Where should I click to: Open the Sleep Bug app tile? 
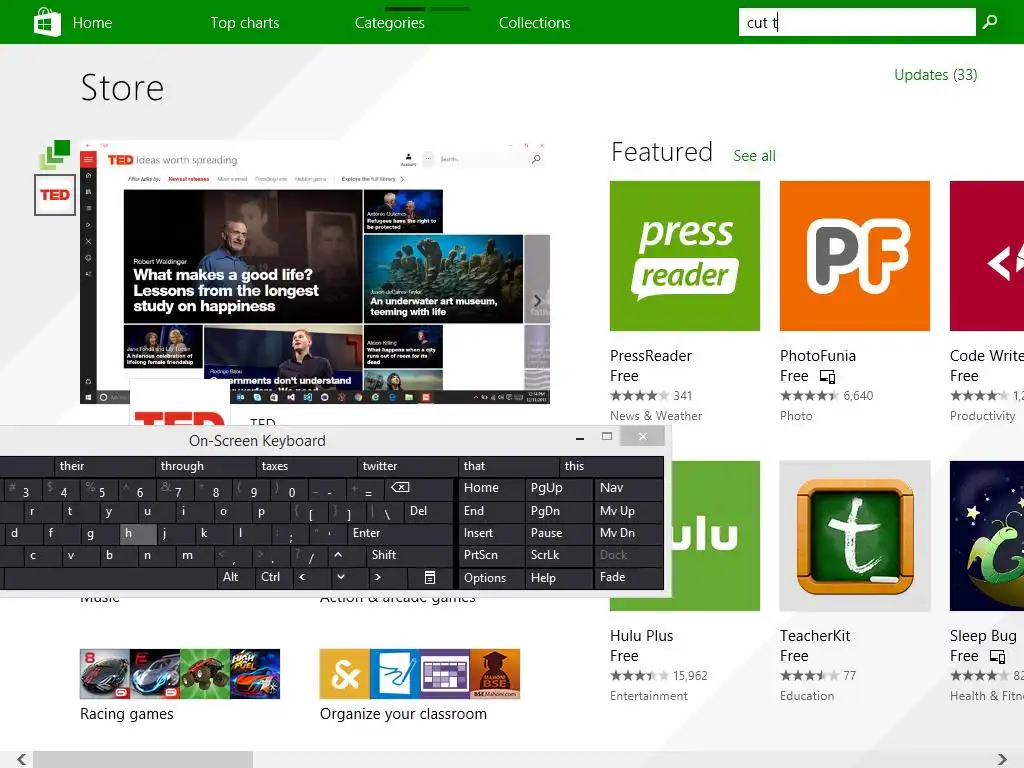tap(987, 536)
